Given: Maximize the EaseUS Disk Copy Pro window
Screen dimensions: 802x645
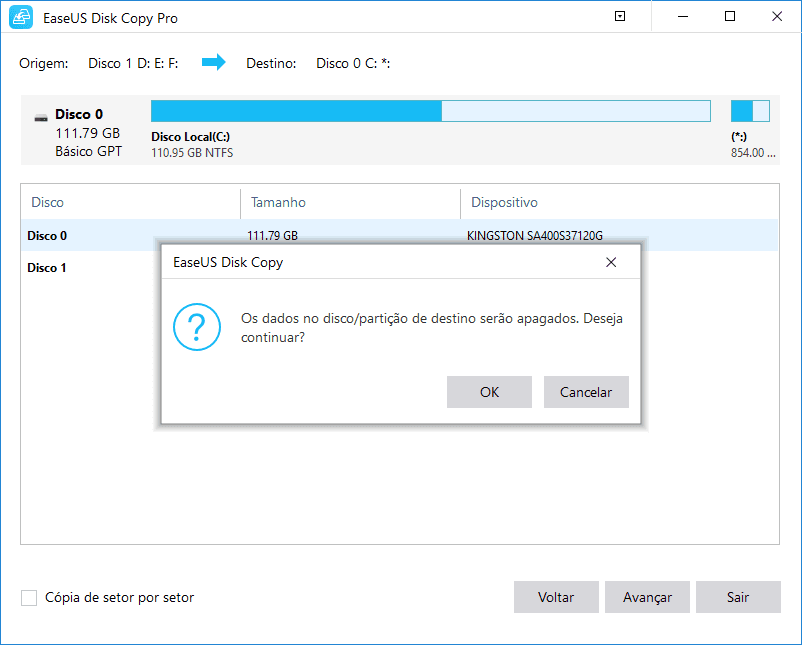Looking at the screenshot, I should [x=730, y=16].
